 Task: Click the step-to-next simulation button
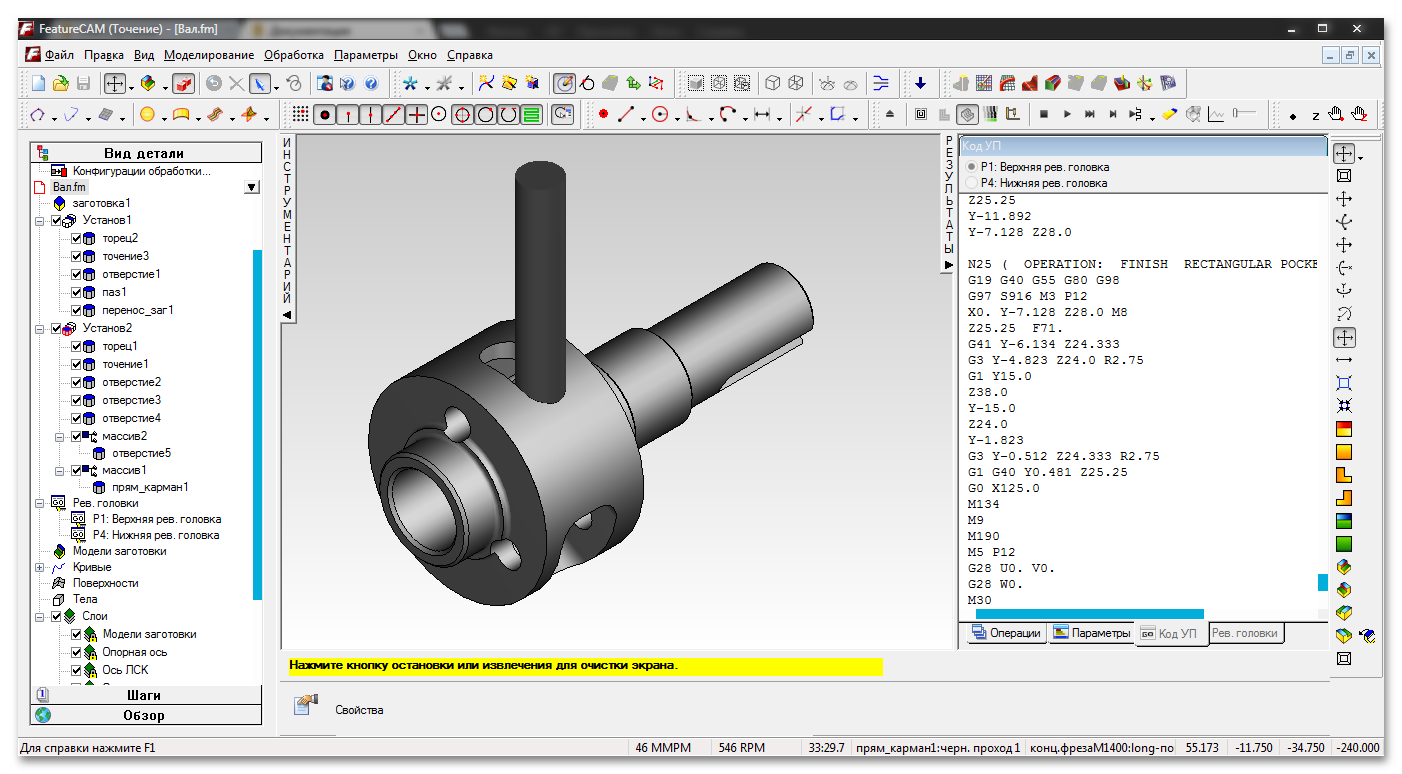[1113, 115]
